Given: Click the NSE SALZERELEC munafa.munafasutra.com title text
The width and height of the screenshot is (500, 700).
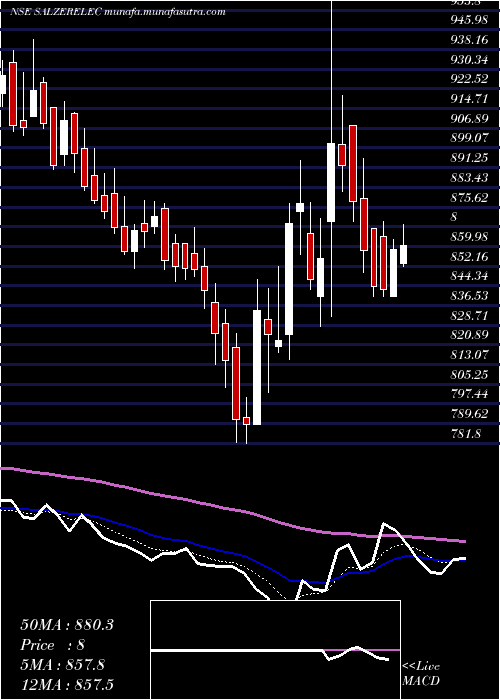Looking at the screenshot, I should 117,12.
